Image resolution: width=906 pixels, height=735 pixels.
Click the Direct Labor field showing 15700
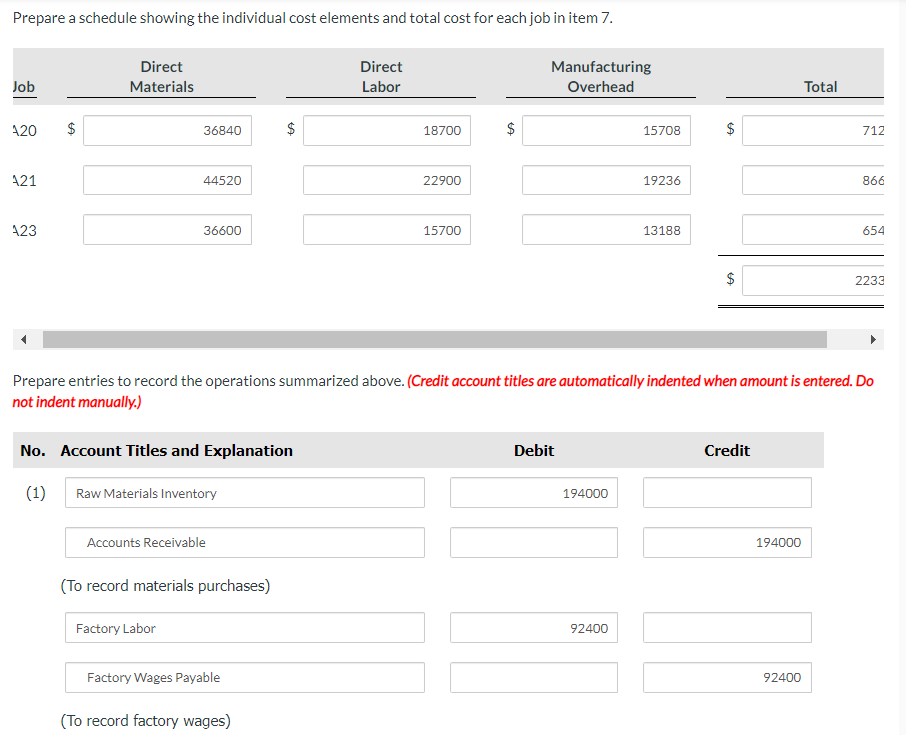pos(386,229)
